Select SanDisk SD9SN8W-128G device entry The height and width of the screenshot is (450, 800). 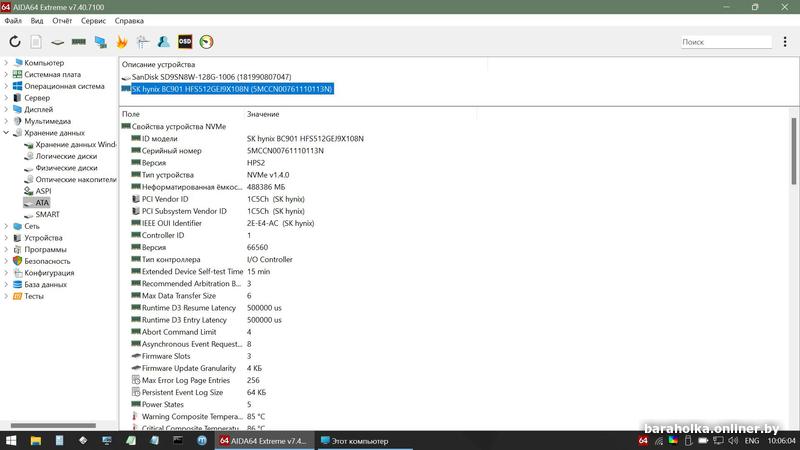click(x=211, y=77)
